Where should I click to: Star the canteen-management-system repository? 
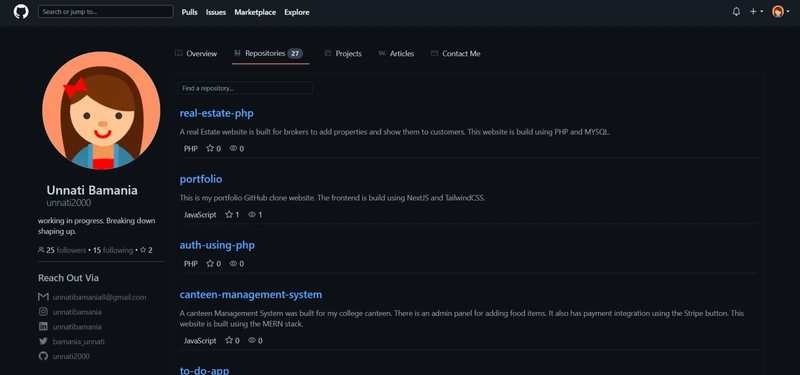tap(229, 340)
